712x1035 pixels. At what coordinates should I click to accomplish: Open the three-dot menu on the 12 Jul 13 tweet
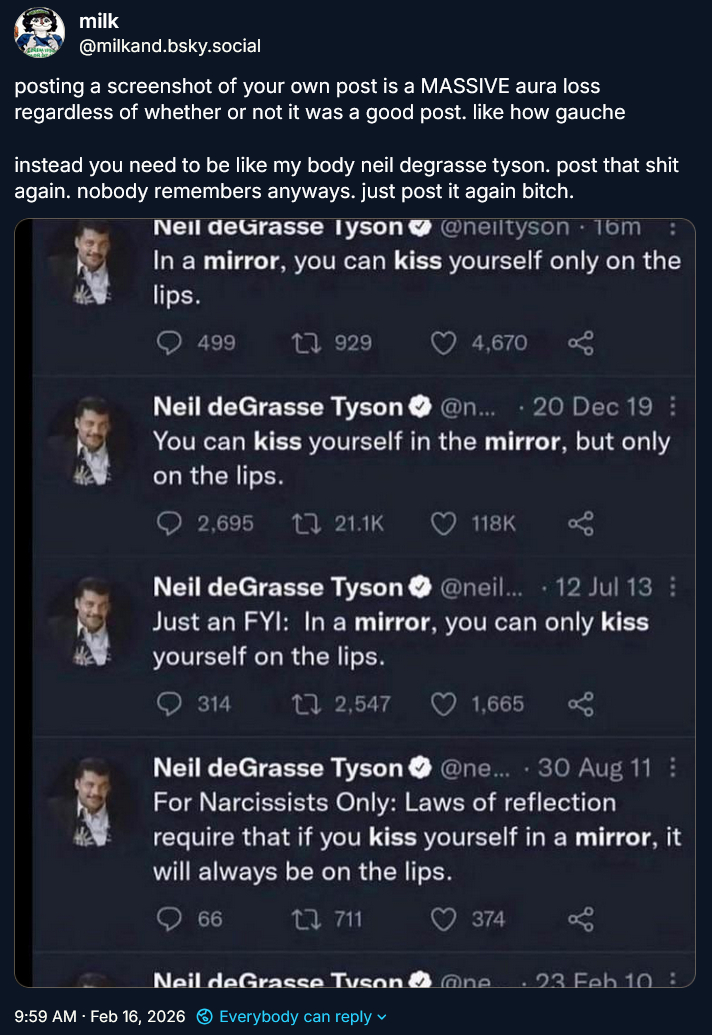[x=672, y=586]
